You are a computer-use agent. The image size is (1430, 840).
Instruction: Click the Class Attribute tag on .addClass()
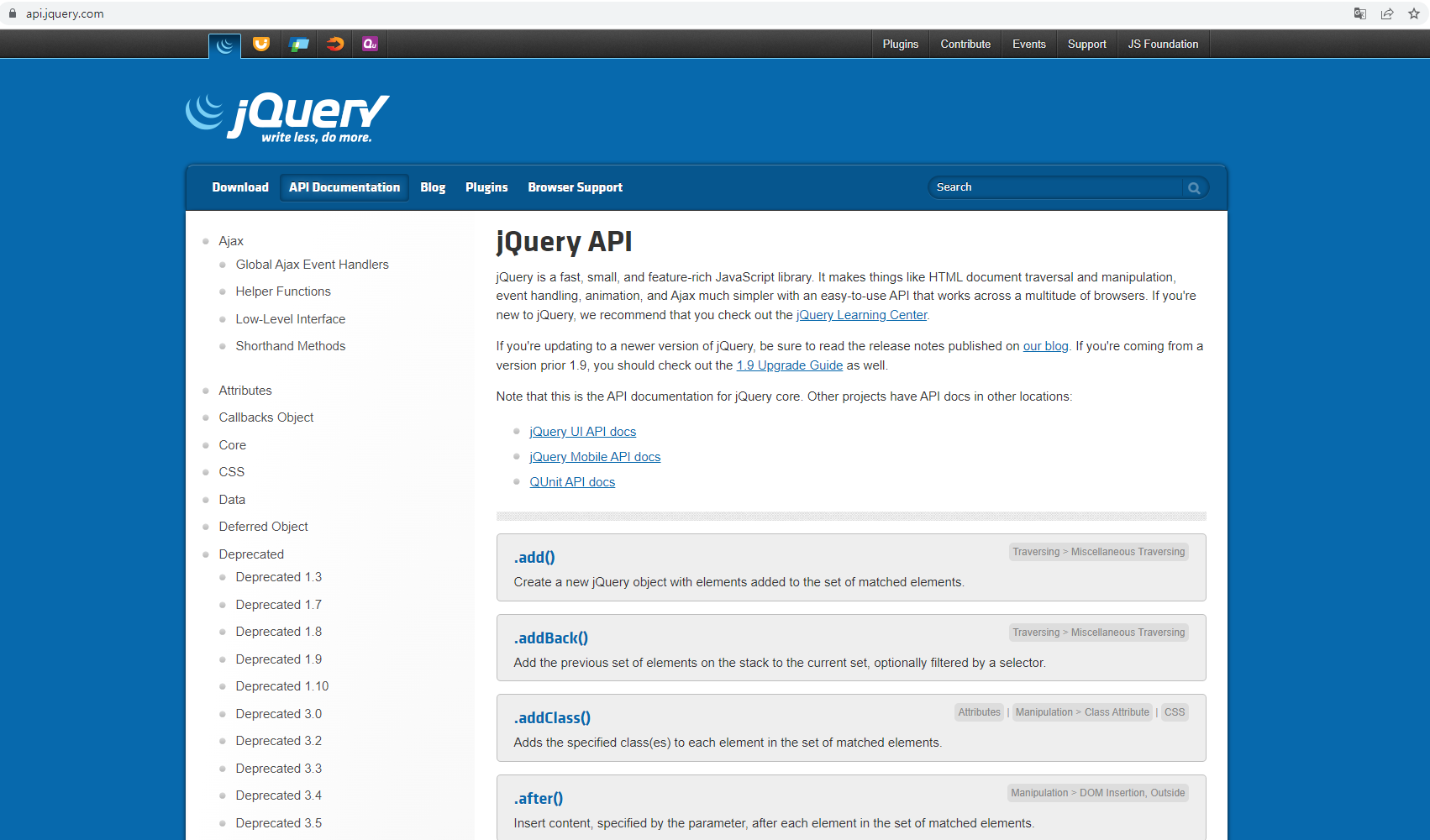pyautogui.click(x=1117, y=712)
